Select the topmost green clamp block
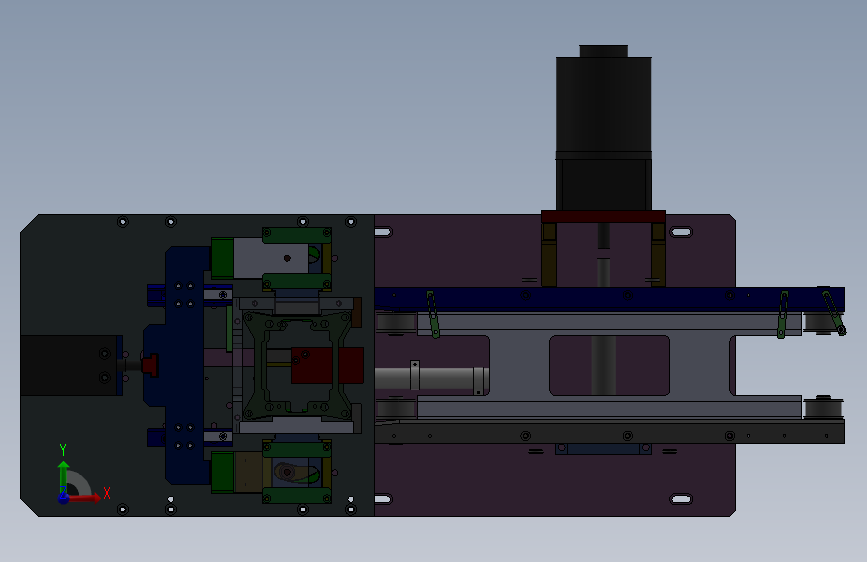Screen dimensions: 867x562 [x=297, y=235]
